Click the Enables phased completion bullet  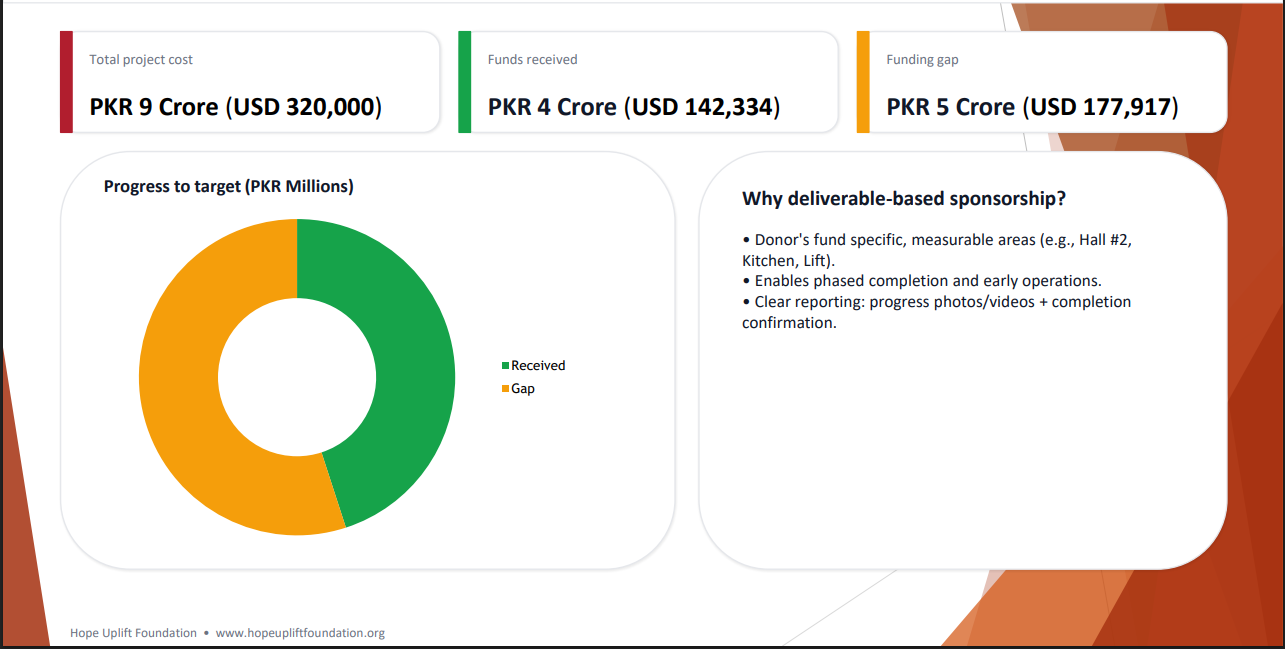pos(921,281)
